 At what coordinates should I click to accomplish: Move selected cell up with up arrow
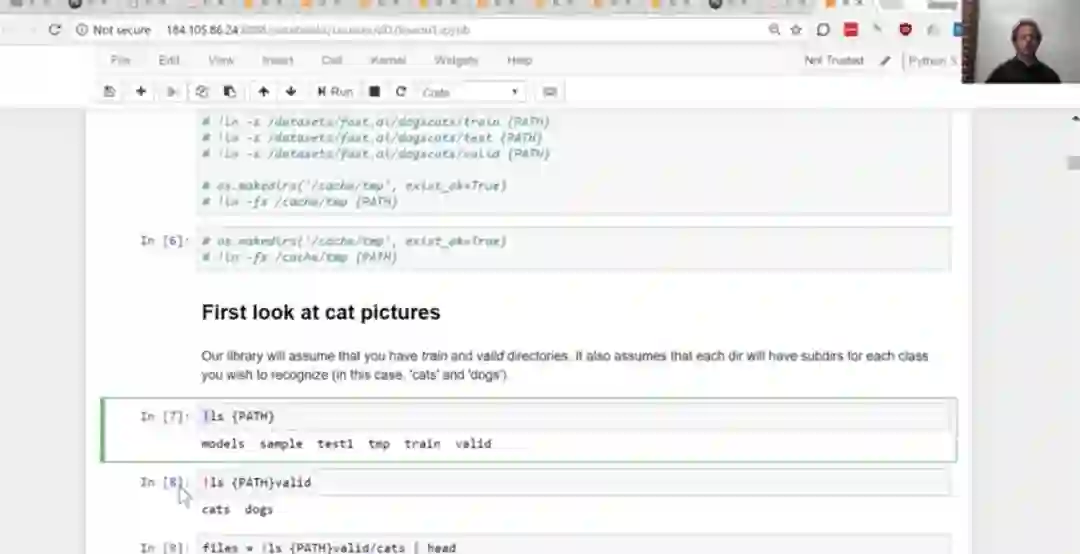(263, 92)
